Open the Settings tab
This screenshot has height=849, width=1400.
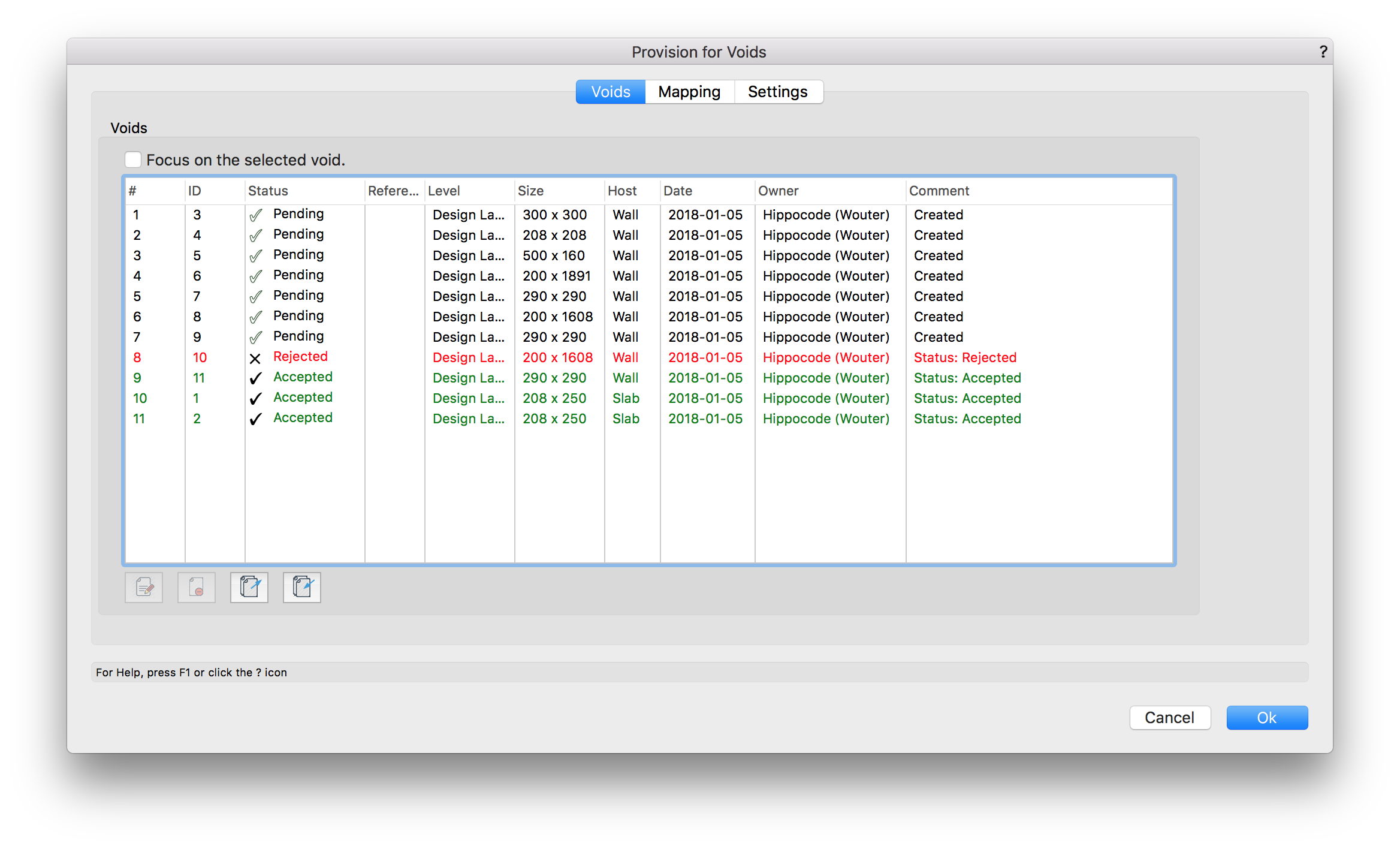point(777,92)
